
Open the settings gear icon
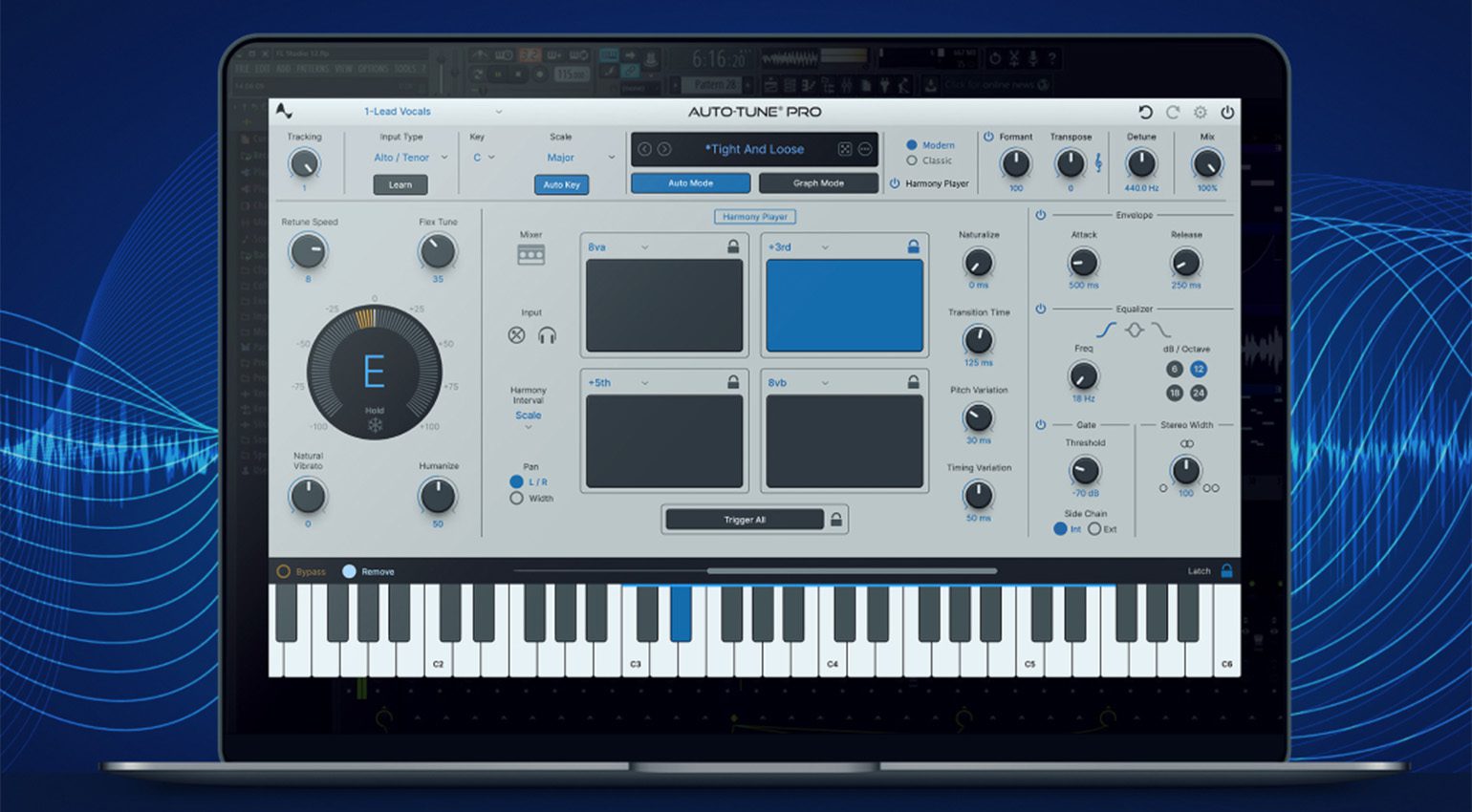coord(1201,112)
